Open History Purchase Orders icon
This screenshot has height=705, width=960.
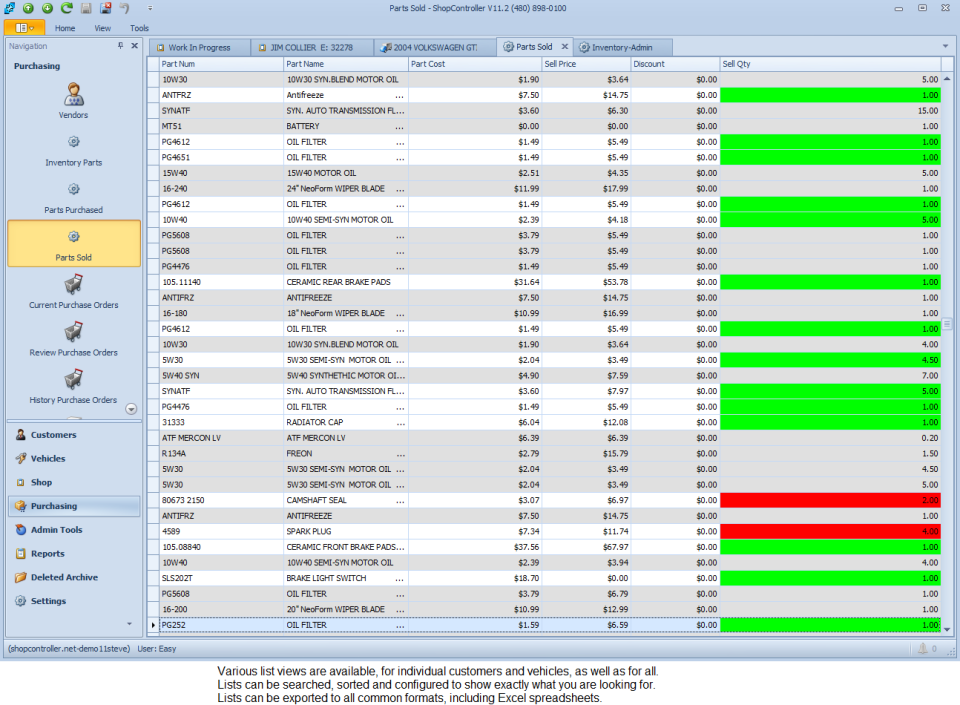tap(72, 379)
